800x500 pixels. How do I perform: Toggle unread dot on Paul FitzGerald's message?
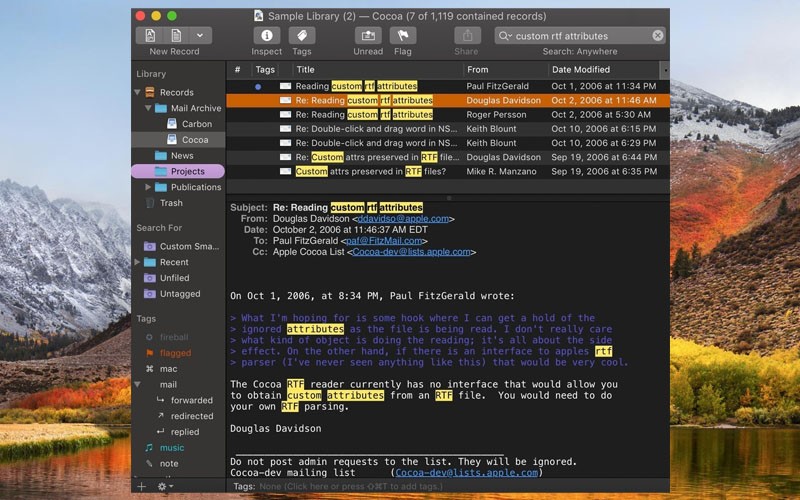(258, 87)
